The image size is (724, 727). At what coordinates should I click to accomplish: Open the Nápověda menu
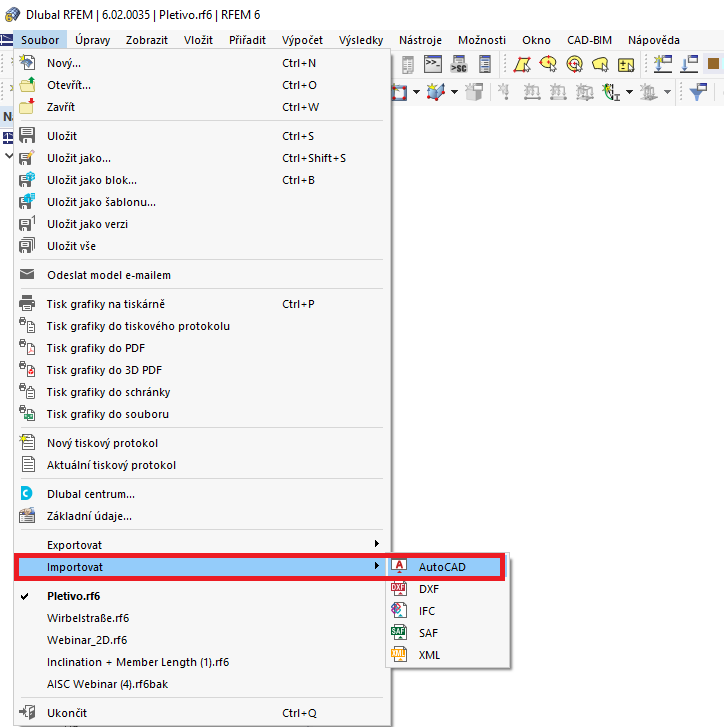[x=654, y=40]
